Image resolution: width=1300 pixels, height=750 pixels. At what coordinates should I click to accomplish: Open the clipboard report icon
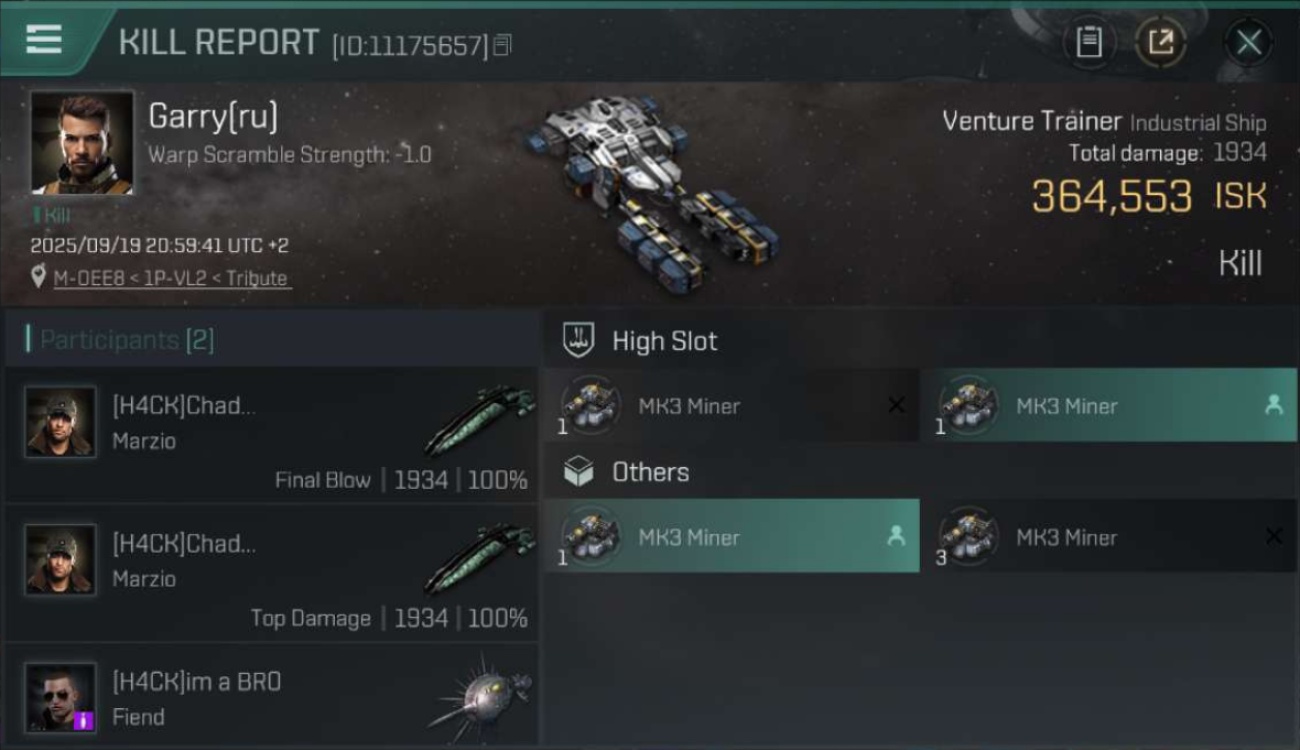[1089, 43]
